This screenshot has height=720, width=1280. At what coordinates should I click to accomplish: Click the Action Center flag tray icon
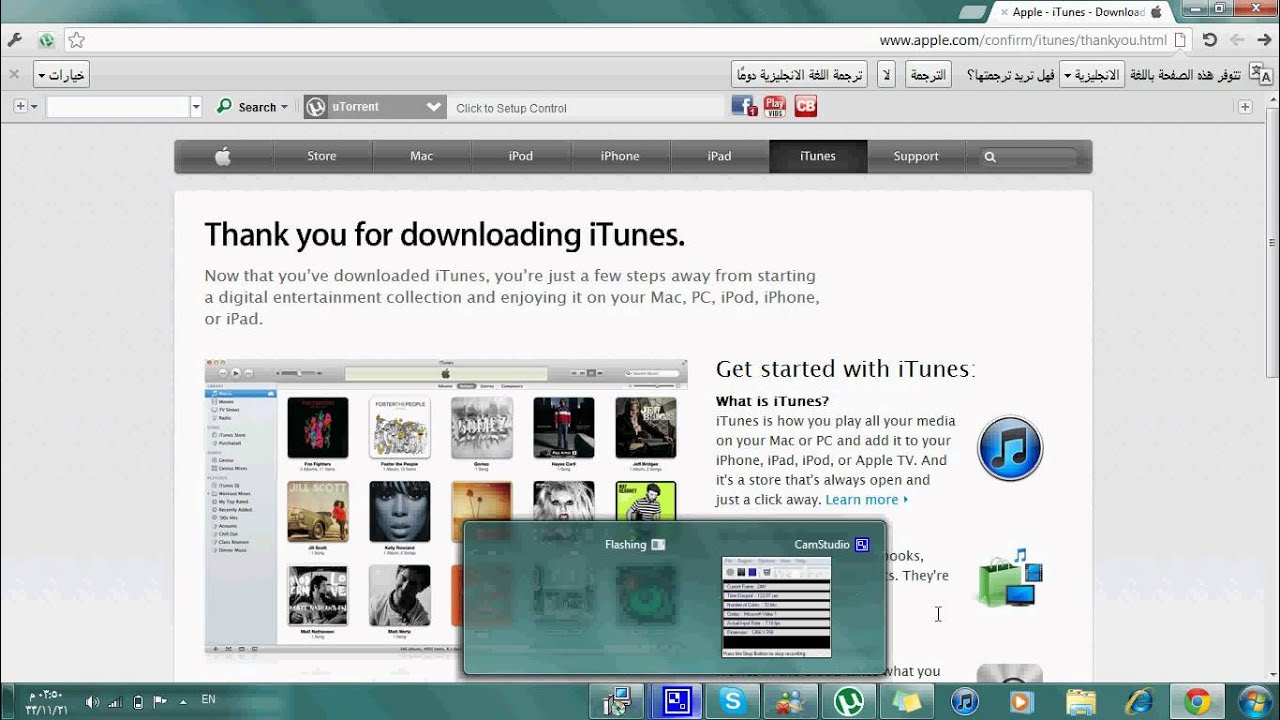[x=160, y=702]
